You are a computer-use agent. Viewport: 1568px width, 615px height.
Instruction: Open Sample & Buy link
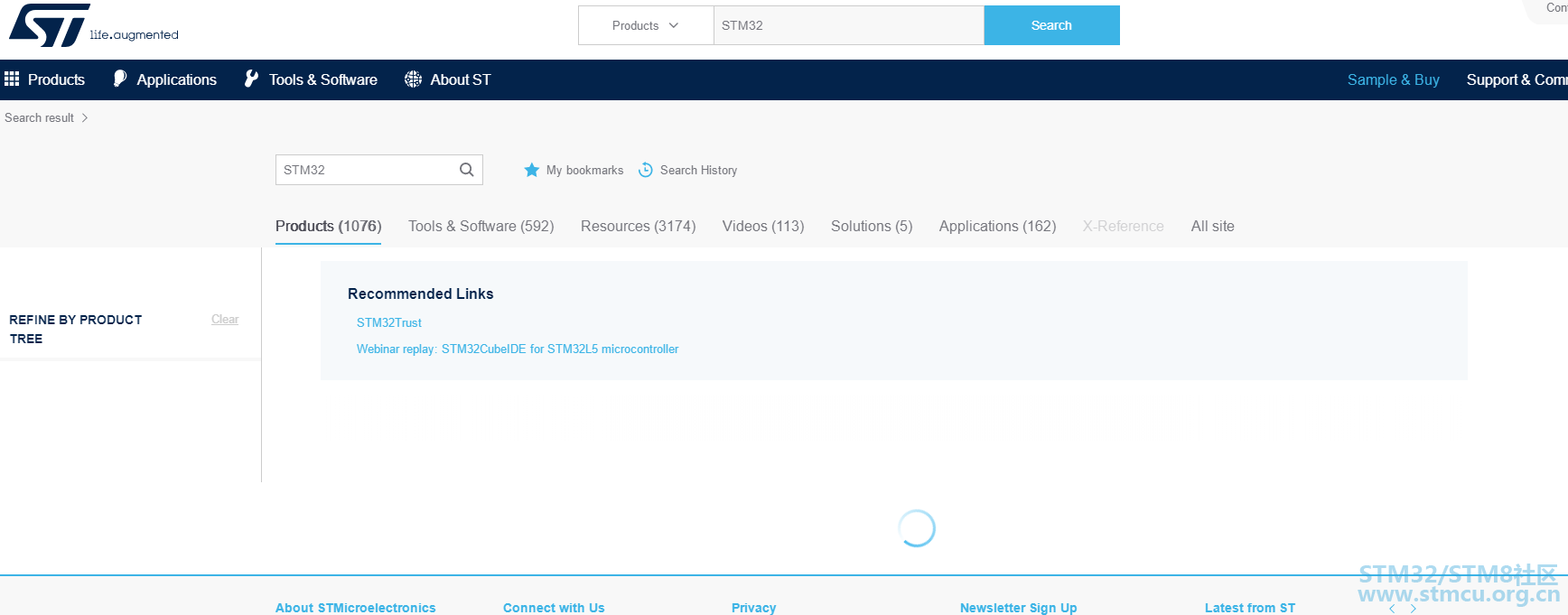(x=1393, y=79)
